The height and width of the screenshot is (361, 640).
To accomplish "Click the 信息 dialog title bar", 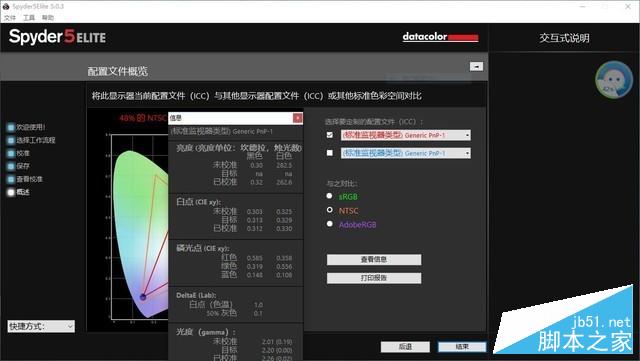I will point(231,118).
